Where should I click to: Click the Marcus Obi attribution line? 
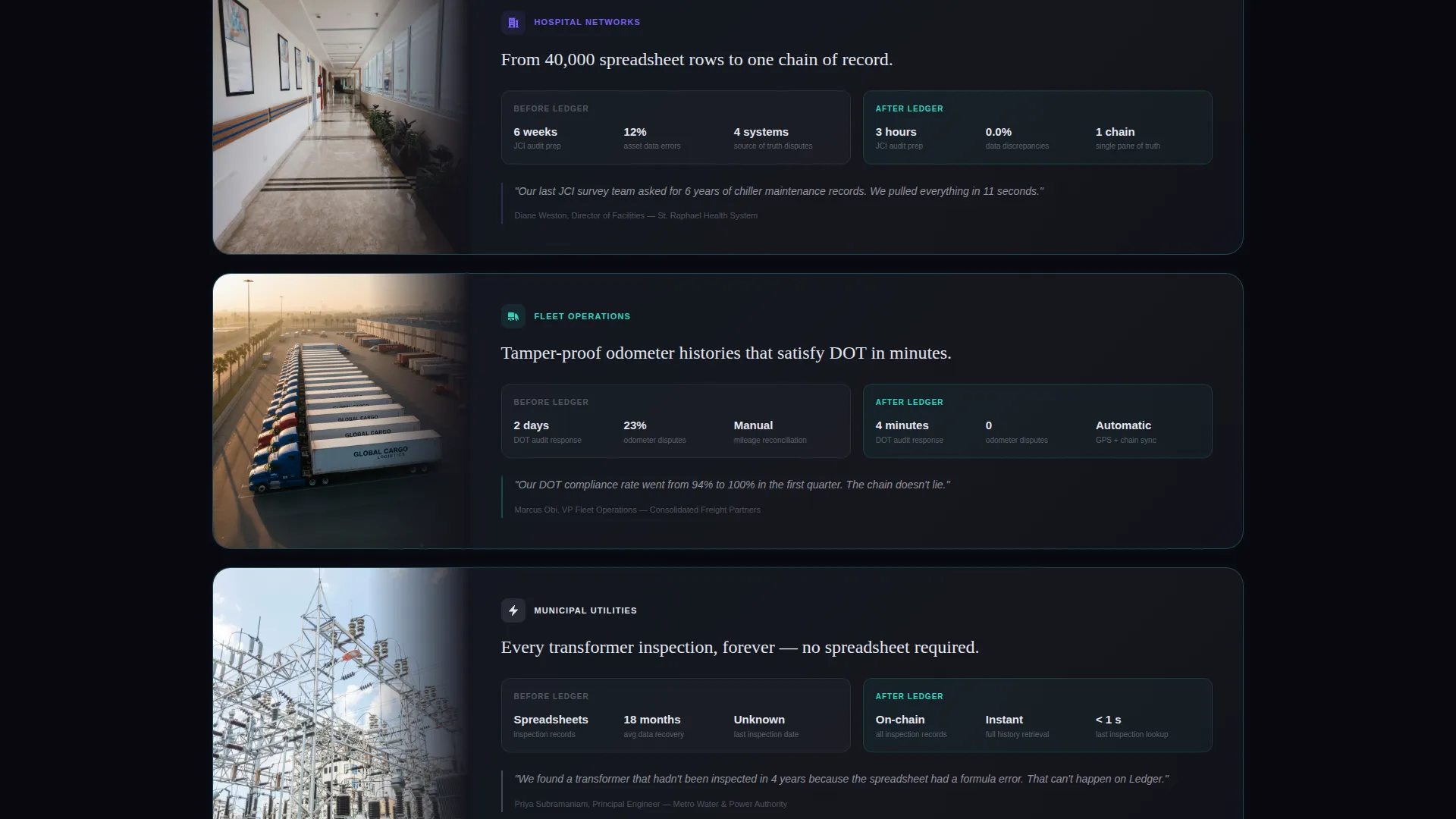(x=637, y=510)
